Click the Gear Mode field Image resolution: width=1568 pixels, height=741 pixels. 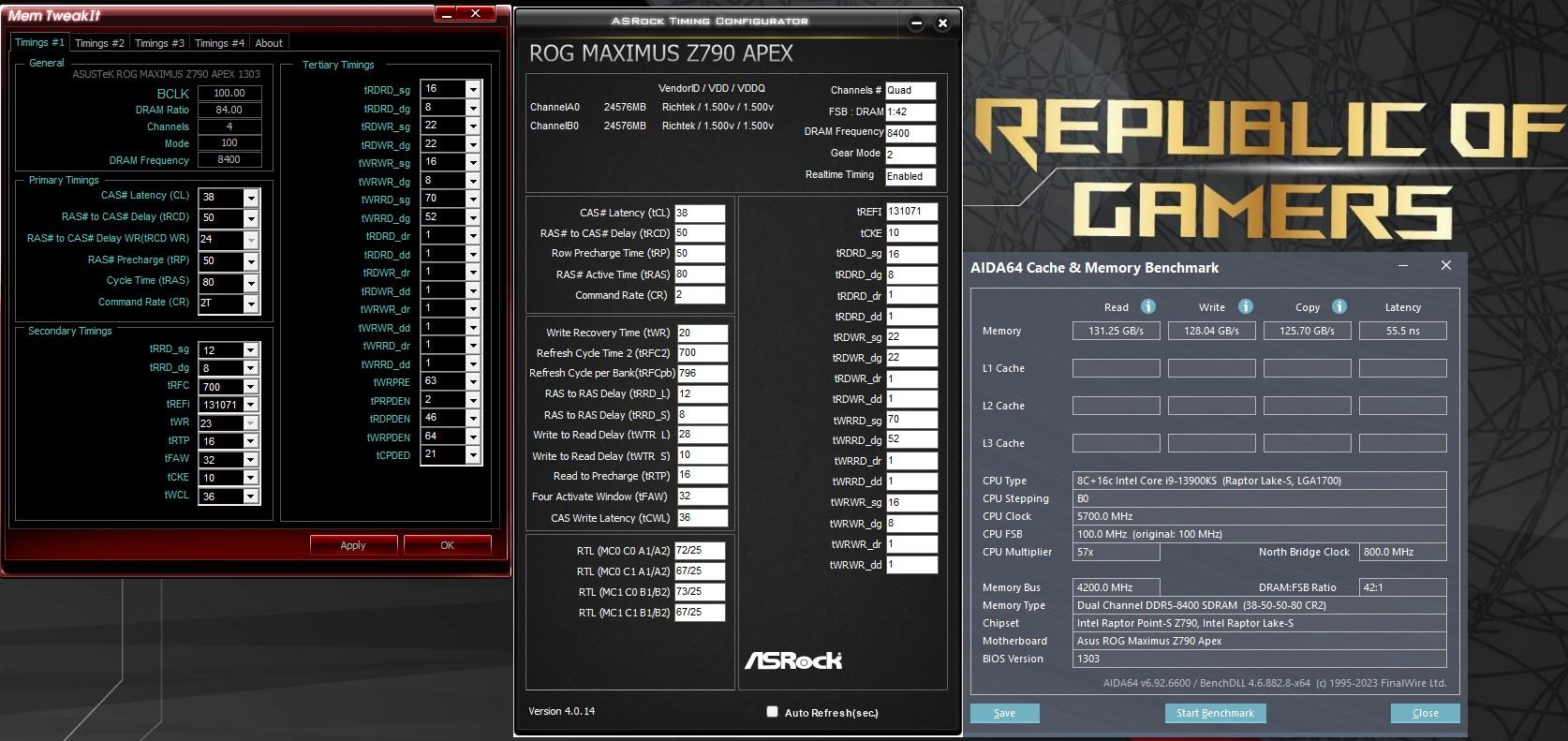[x=910, y=155]
